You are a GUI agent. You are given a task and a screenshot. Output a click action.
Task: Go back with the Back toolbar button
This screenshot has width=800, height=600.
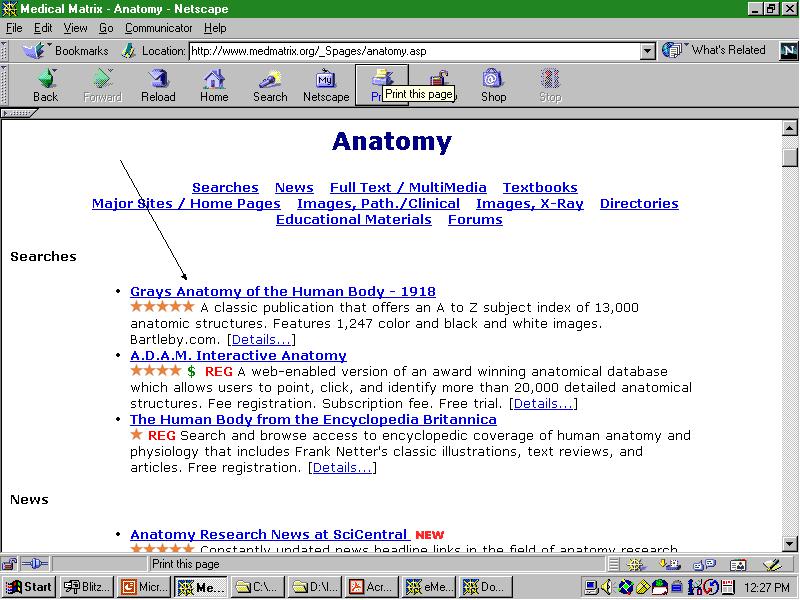(x=46, y=86)
